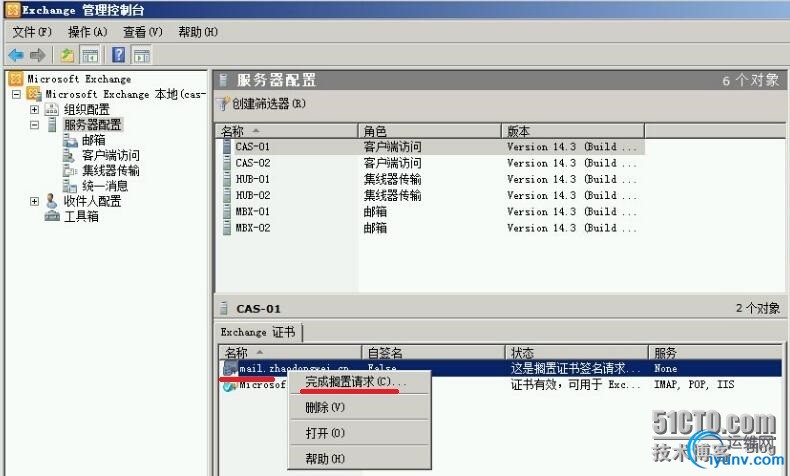Open Help via the question mark icon
This screenshot has width=790, height=476.
(x=118, y=54)
